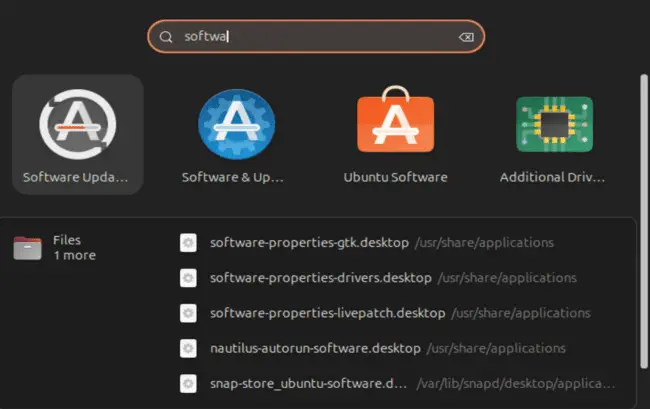Image resolution: width=650 pixels, height=409 pixels.
Task: Click the Files folder icon
Action: [x=27, y=248]
